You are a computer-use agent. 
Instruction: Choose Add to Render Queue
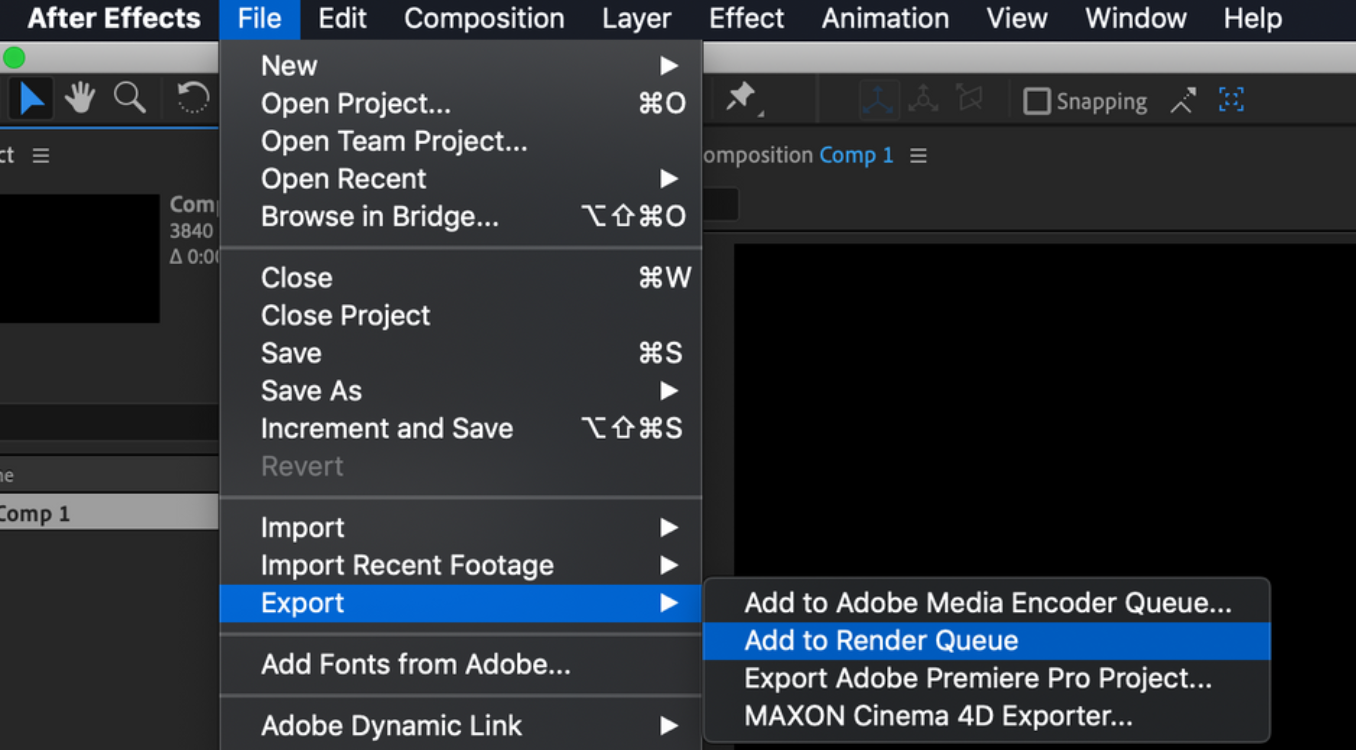880,640
